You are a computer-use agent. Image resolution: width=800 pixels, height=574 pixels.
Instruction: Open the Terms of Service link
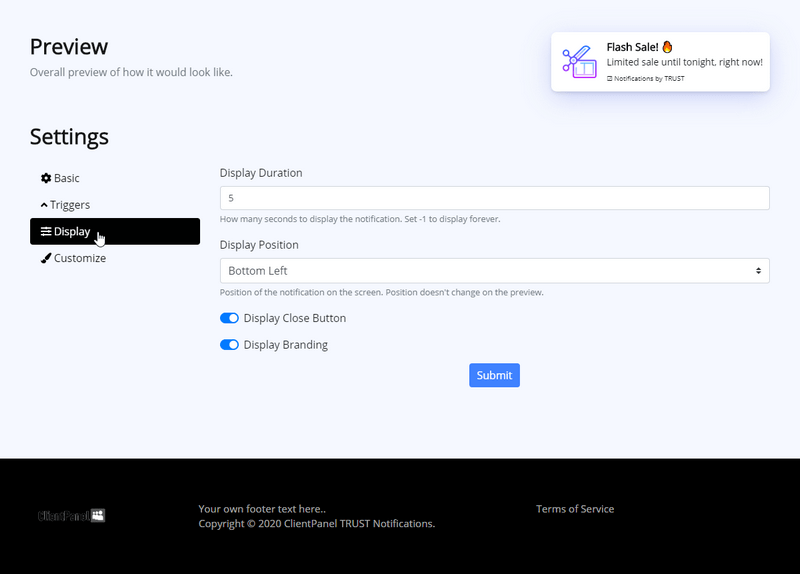(575, 509)
